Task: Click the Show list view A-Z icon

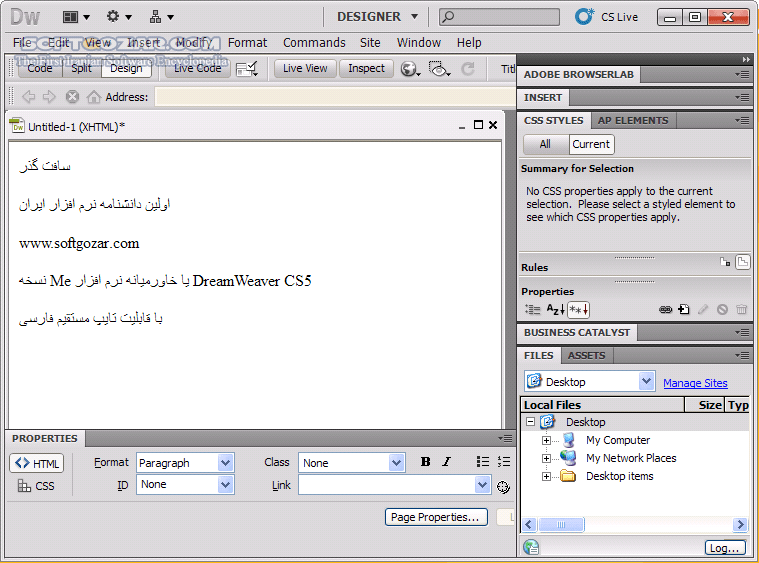Action: 555,309
